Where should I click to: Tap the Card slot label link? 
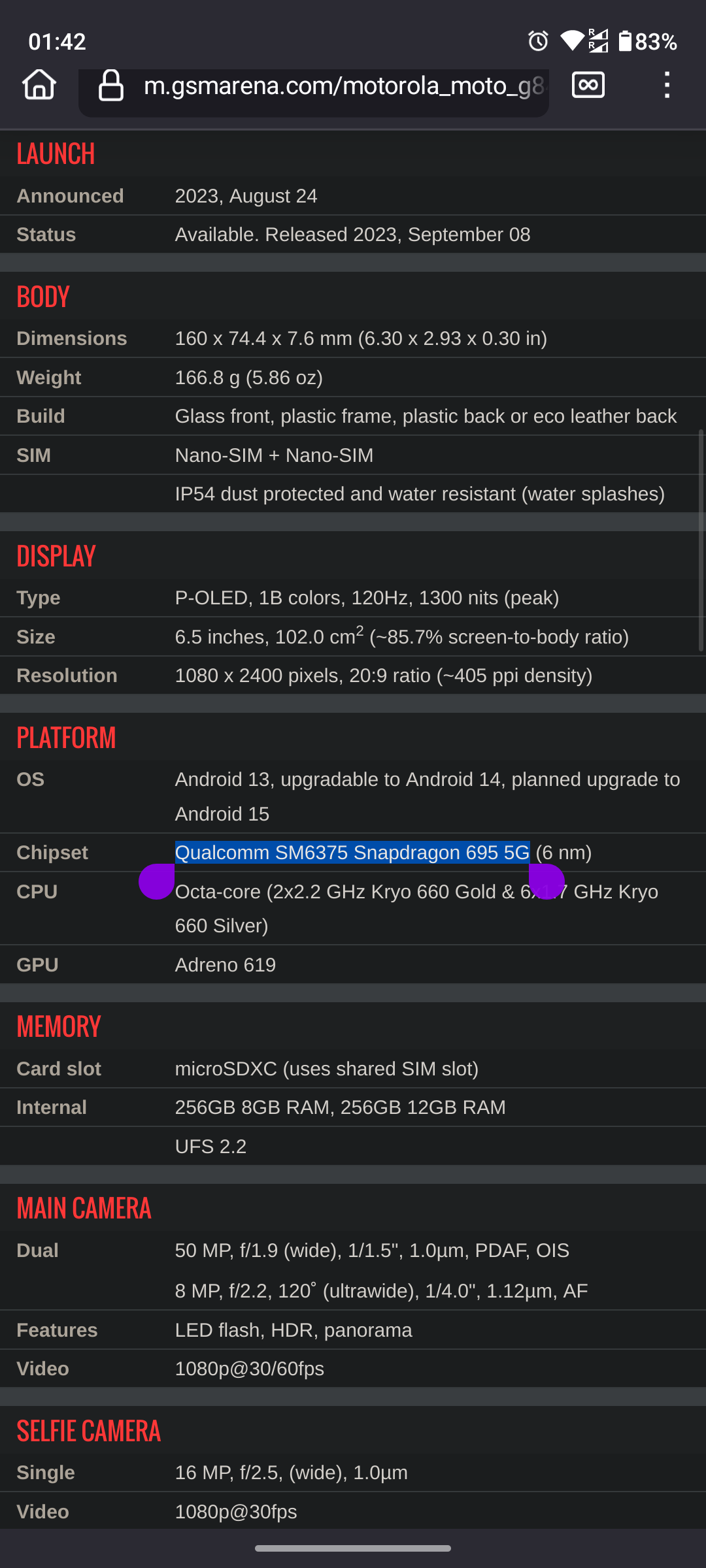[59, 1069]
